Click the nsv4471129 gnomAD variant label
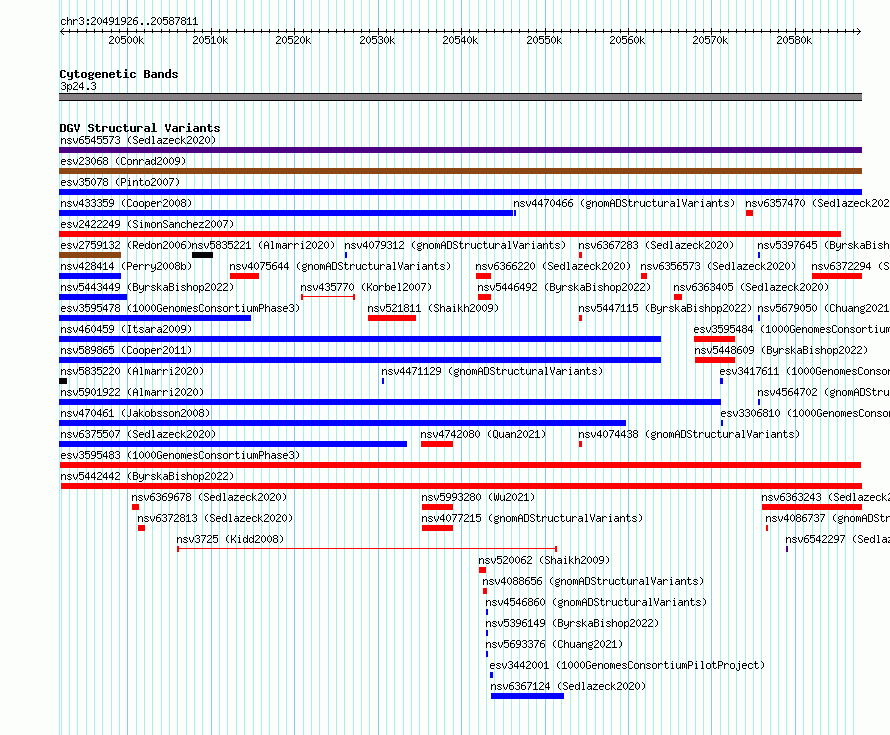890x735 pixels. click(x=492, y=371)
